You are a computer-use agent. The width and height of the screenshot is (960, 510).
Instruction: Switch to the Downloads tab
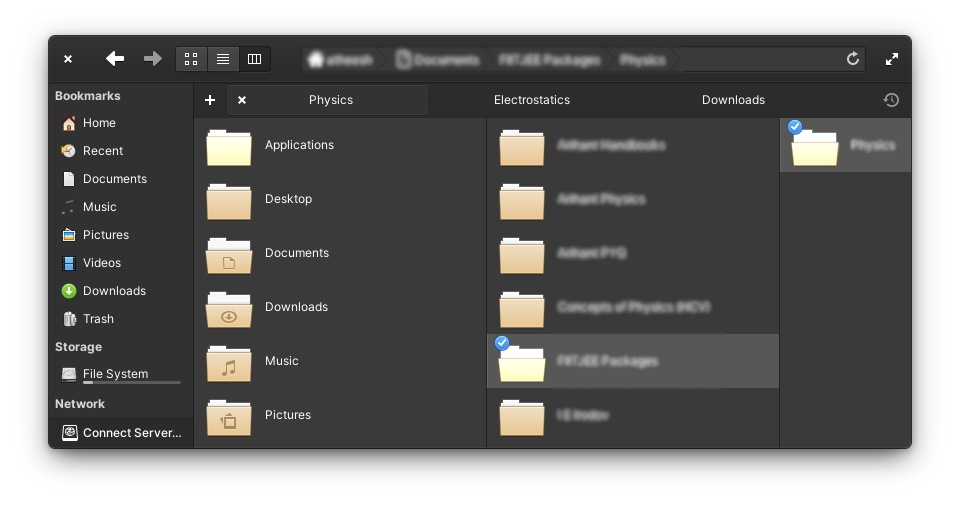coord(733,100)
